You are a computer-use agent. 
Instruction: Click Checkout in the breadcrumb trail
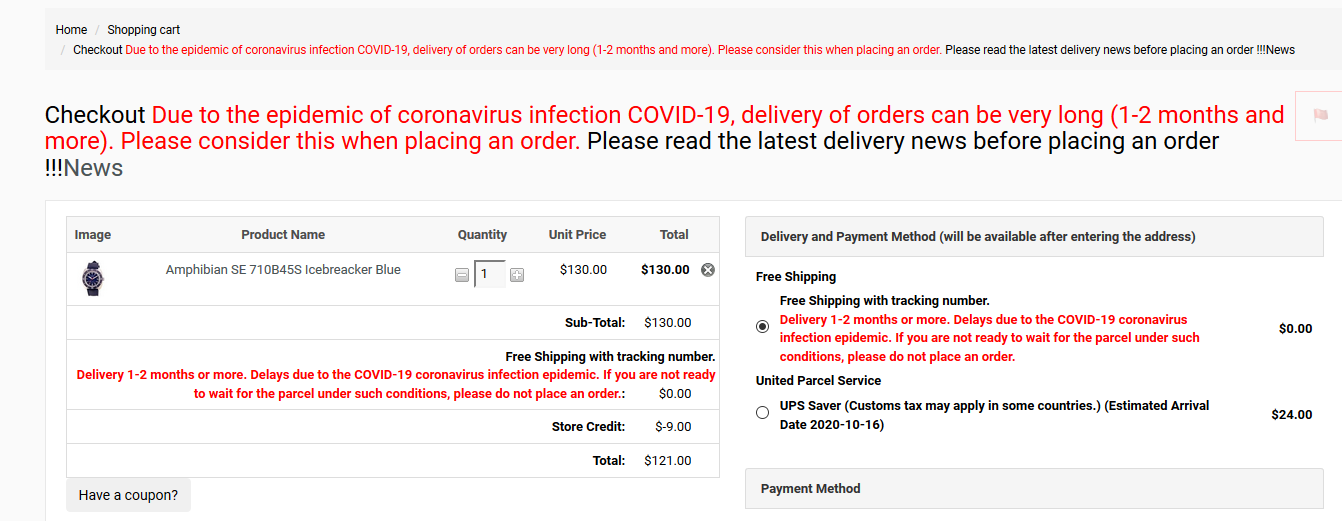(98, 50)
